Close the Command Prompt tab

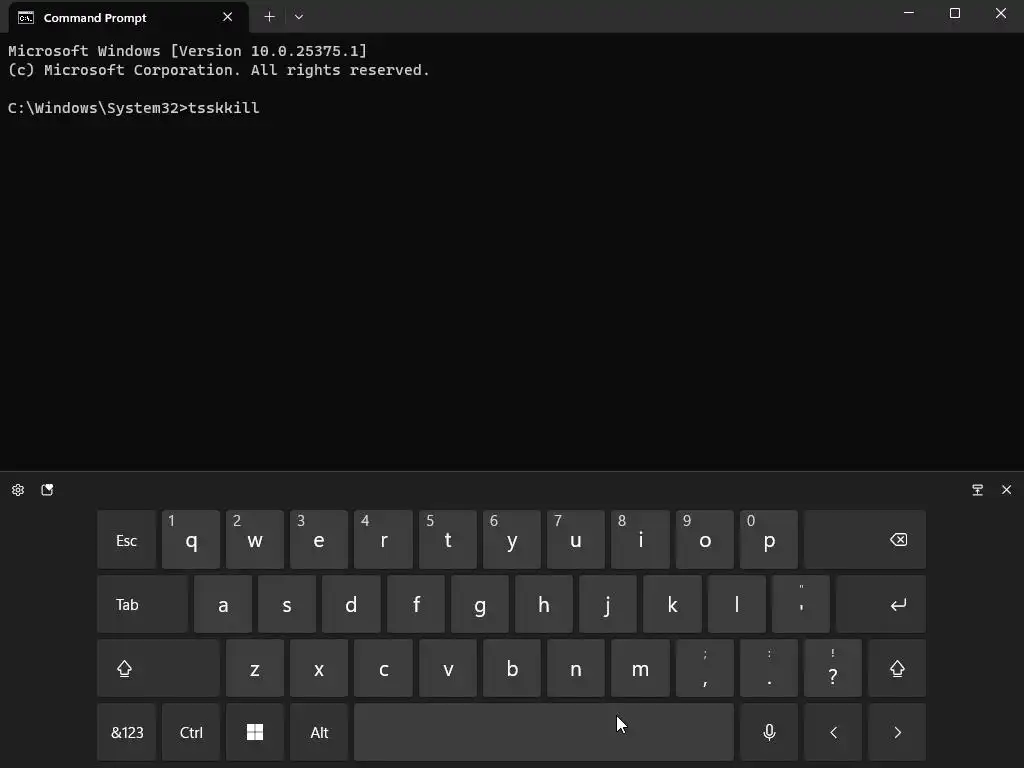pyautogui.click(x=227, y=17)
